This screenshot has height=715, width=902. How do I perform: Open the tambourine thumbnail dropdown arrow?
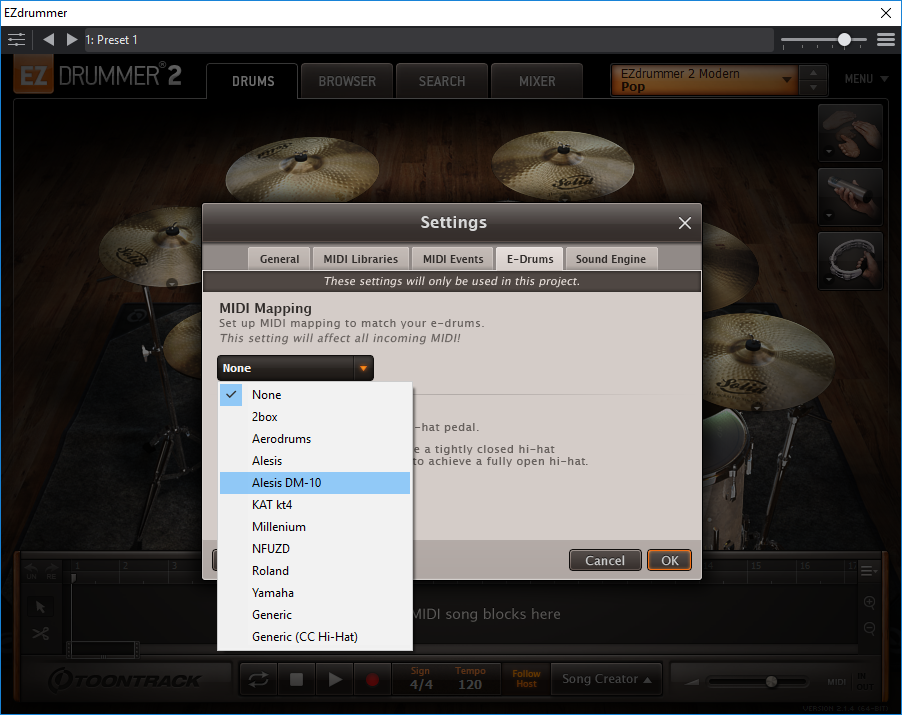tap(828, 280)
